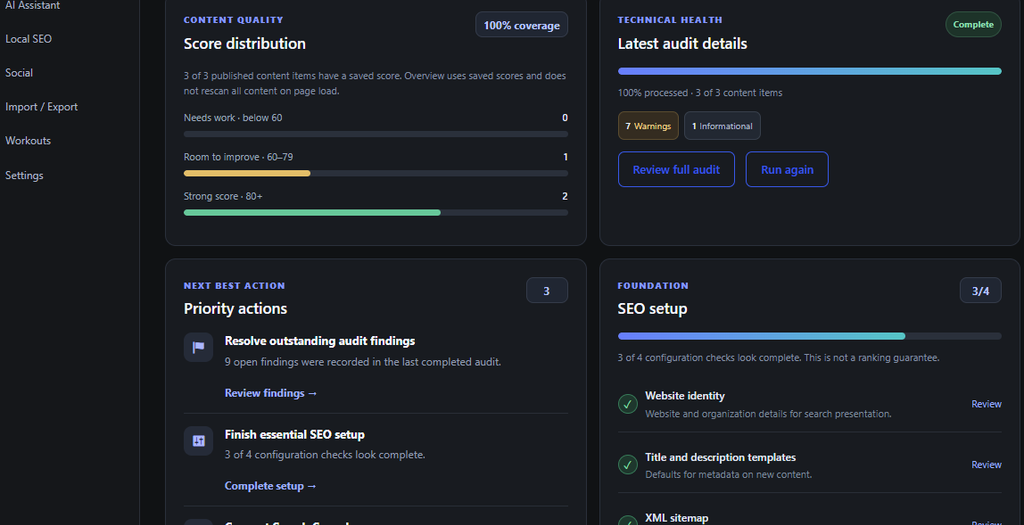Open Settings in the sidebar
The width and height of the screenshot is (1024, 525).
[x=24, y=175]
